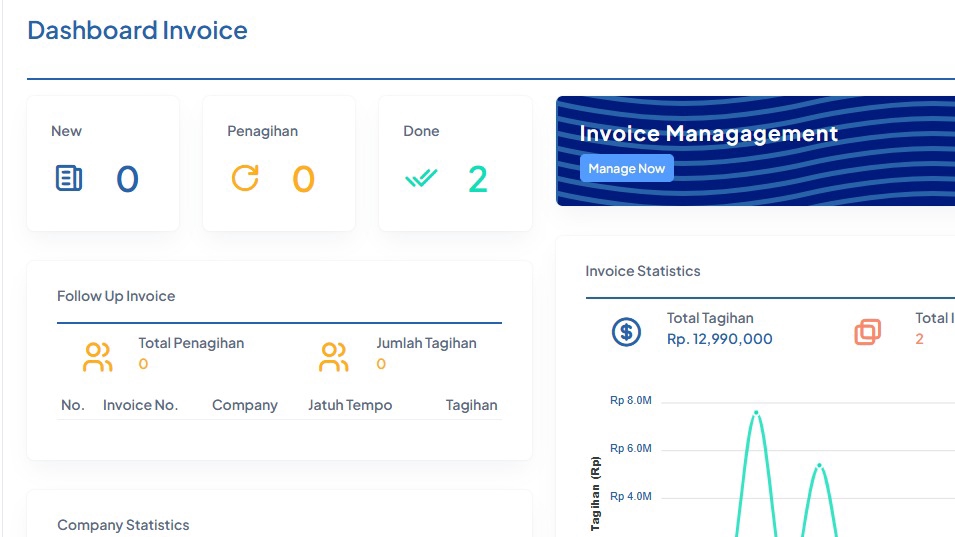Viewport: 955px width, 537px height.
Task: Sort table by Jatuh Tempo column header
Action: pyautogui.click(x=350, y=405)
